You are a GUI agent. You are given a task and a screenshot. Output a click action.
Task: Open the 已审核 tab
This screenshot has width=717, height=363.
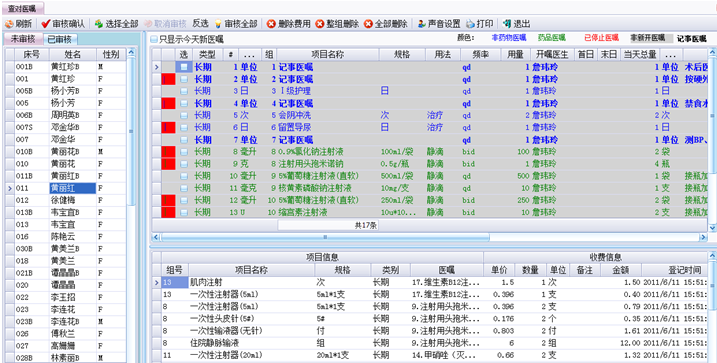pos(59,39)
